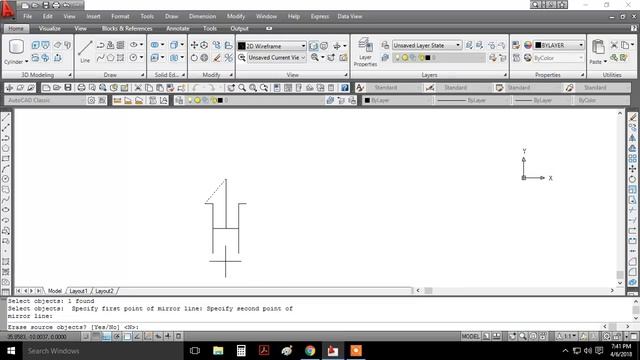The image size is (640, 360).
Task: Click the Save icon in standard toolbar
Action: tap(68, 88)
